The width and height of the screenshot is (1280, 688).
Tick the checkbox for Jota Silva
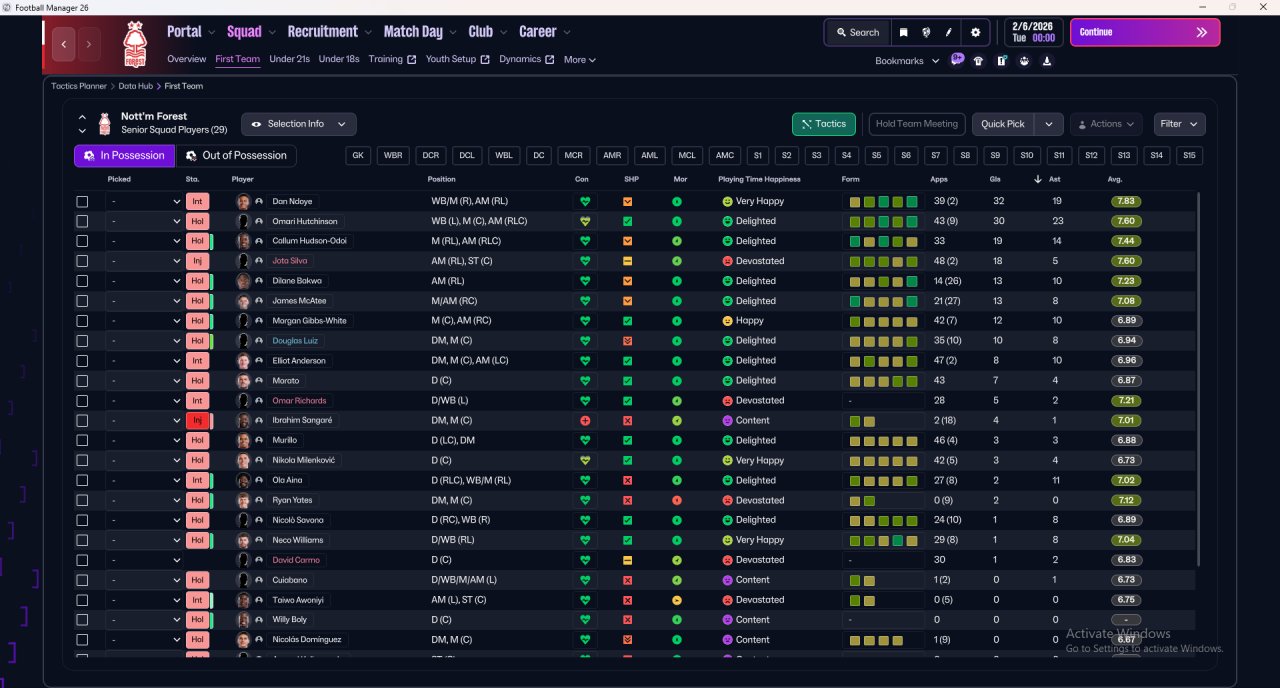point(82,261)
